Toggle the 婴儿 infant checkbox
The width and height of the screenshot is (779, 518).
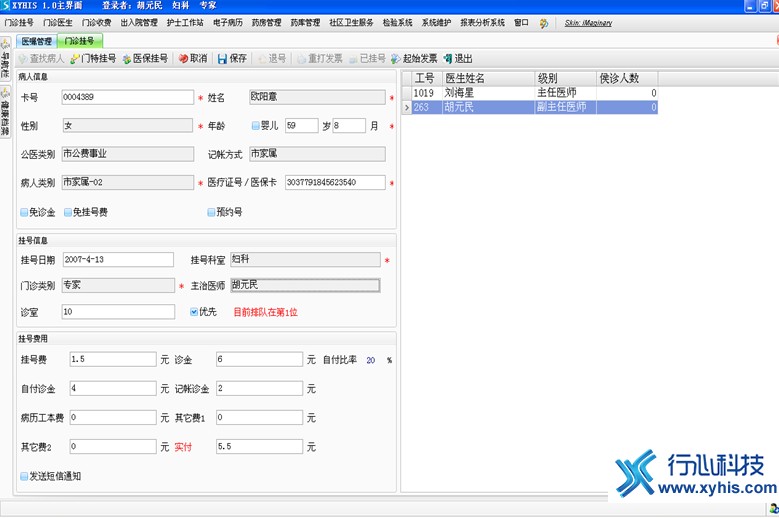pos(255,126)
